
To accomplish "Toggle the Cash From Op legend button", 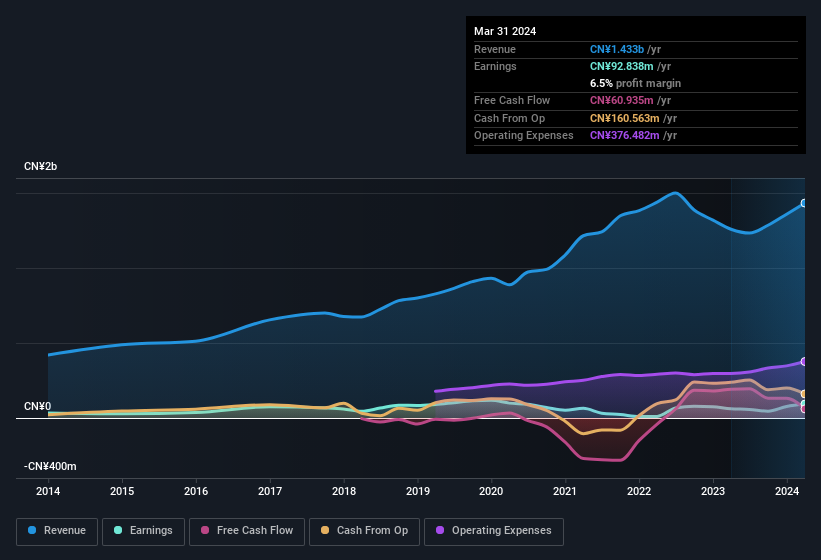I will [364, 531].
